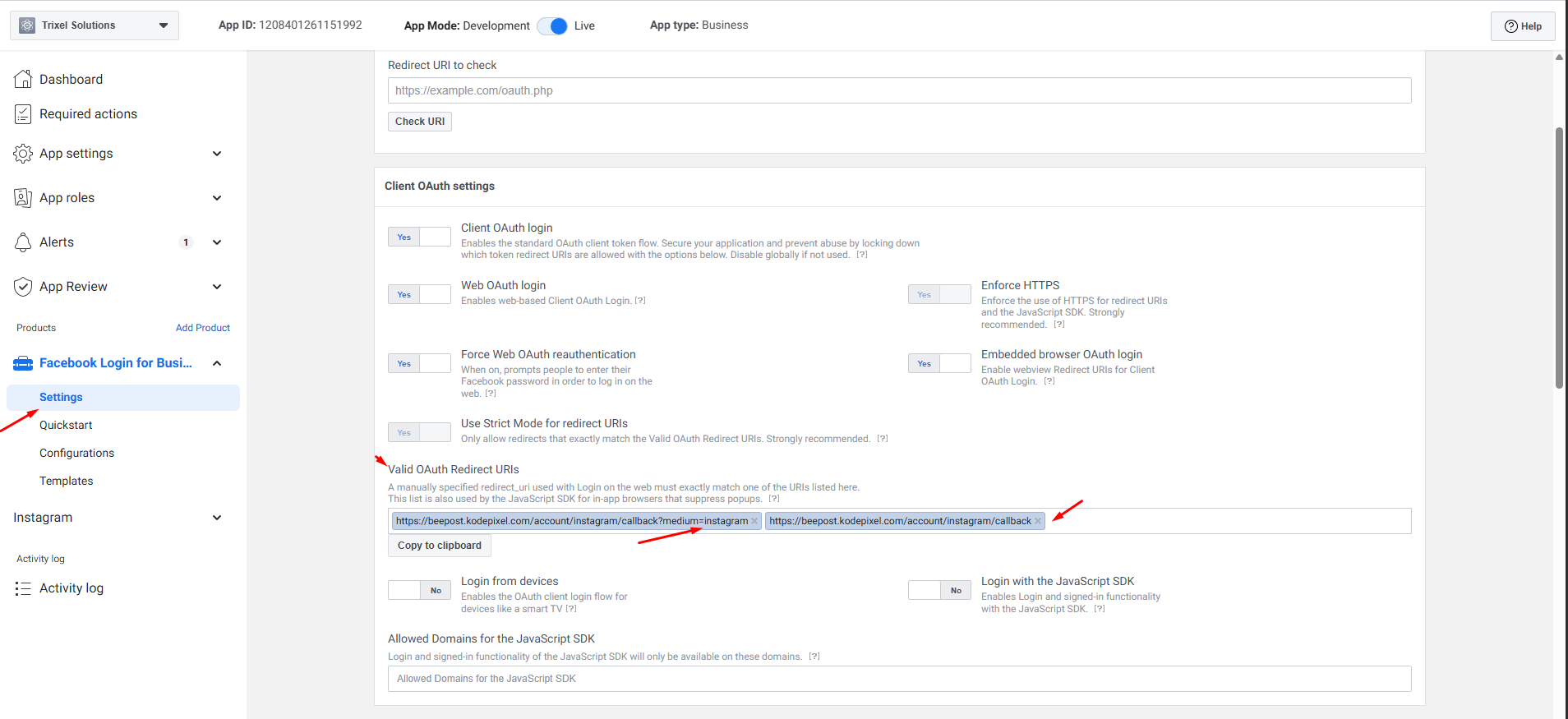Screen dimensions: 1568x719
Task: Click the Alerts bell icon
Action: 23,242
